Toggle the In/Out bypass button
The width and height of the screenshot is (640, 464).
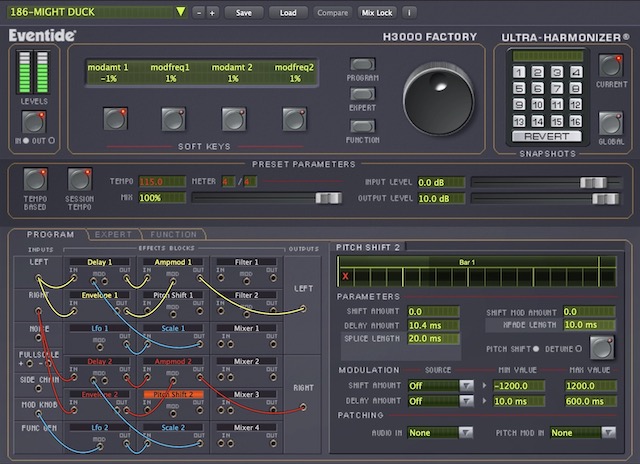[x=32, y=122]
